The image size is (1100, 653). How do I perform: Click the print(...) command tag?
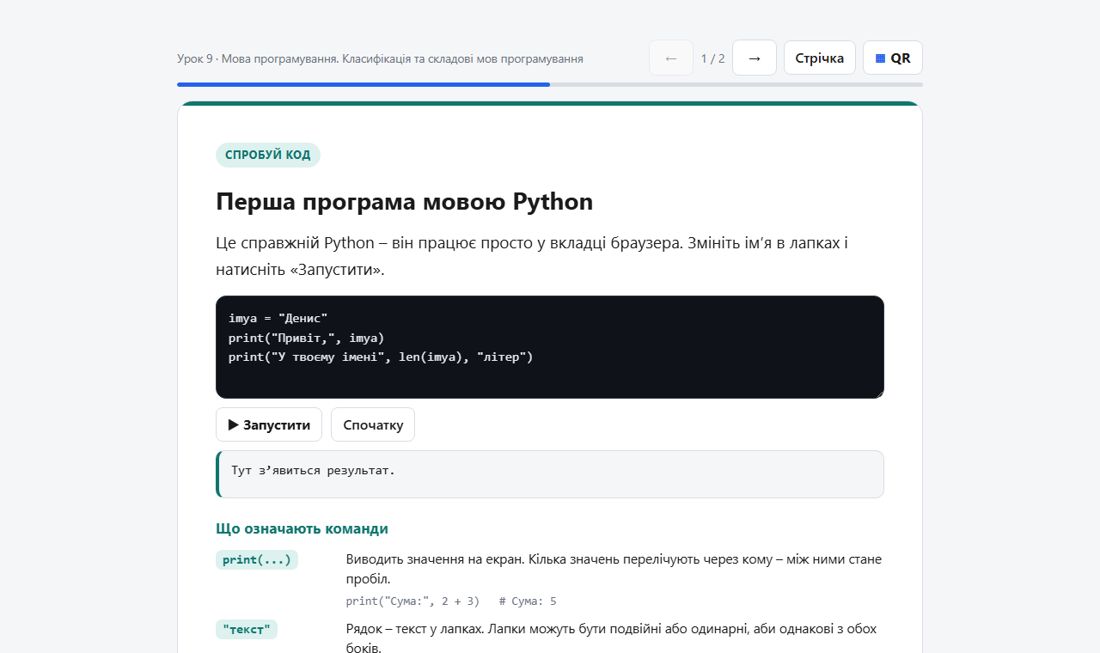257,560
